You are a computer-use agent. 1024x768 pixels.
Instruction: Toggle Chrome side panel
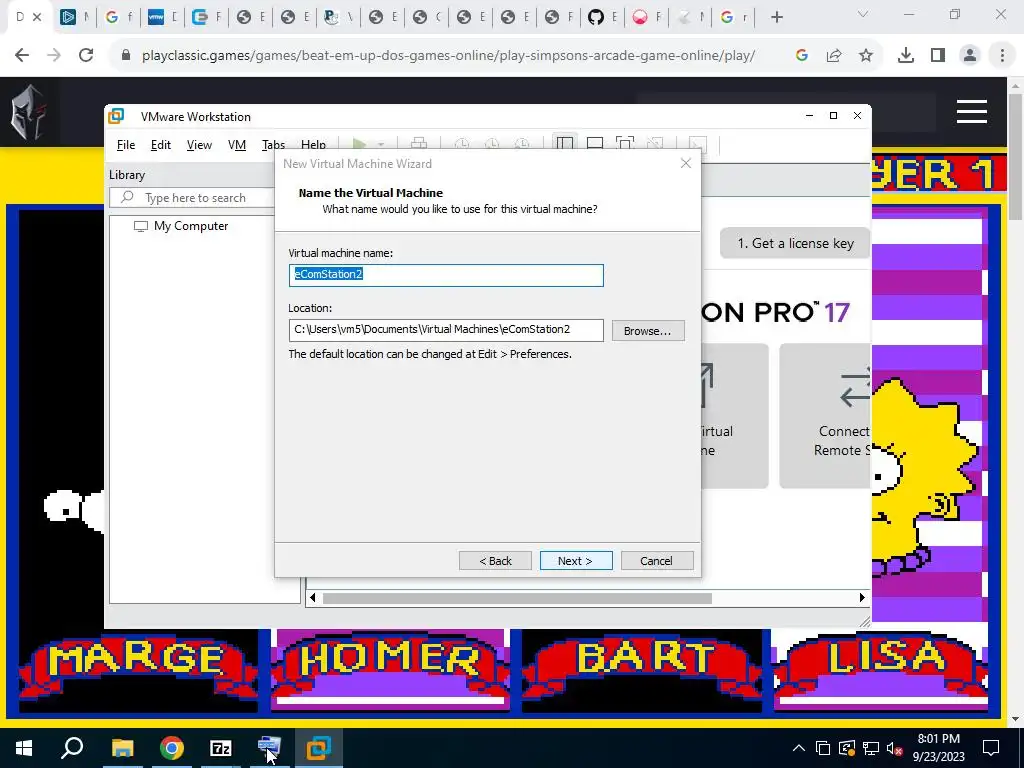click(x=938, y=56)
